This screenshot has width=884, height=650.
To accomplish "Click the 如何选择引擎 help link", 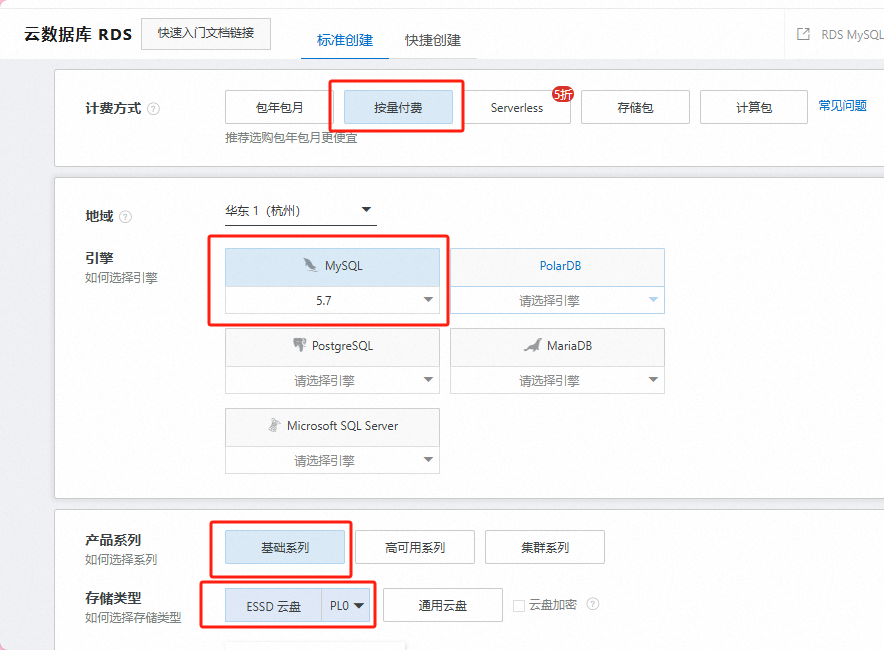I will 121,277.
